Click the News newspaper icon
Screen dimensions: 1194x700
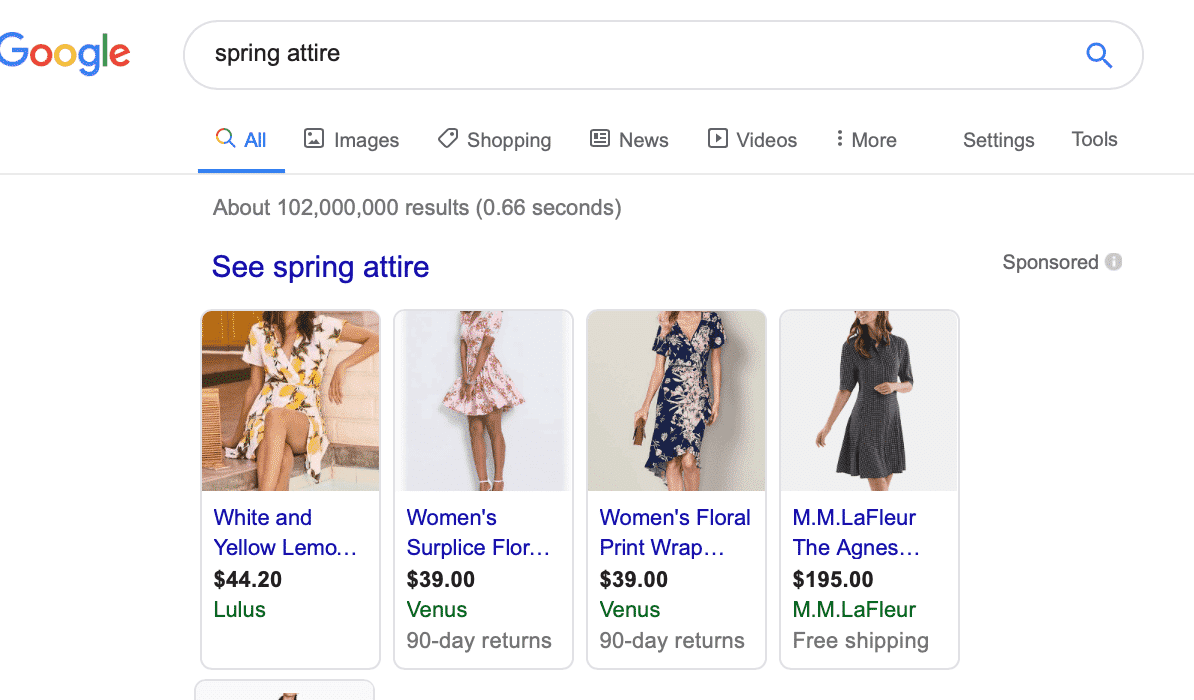click(x=600, y=139)
